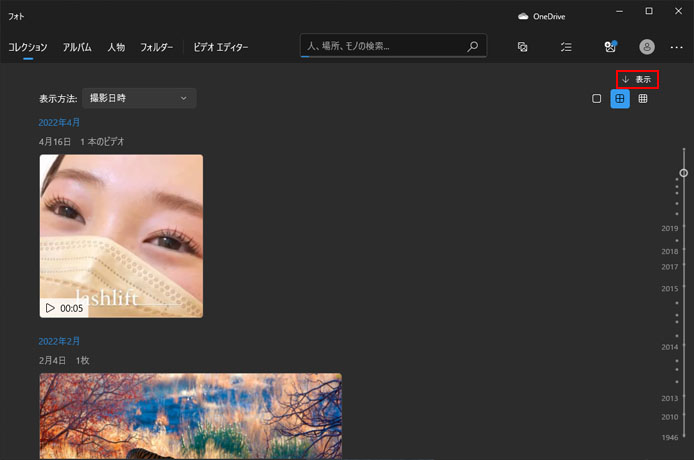Switch to large single-square view
694x460 pixels.
point(597,99)
